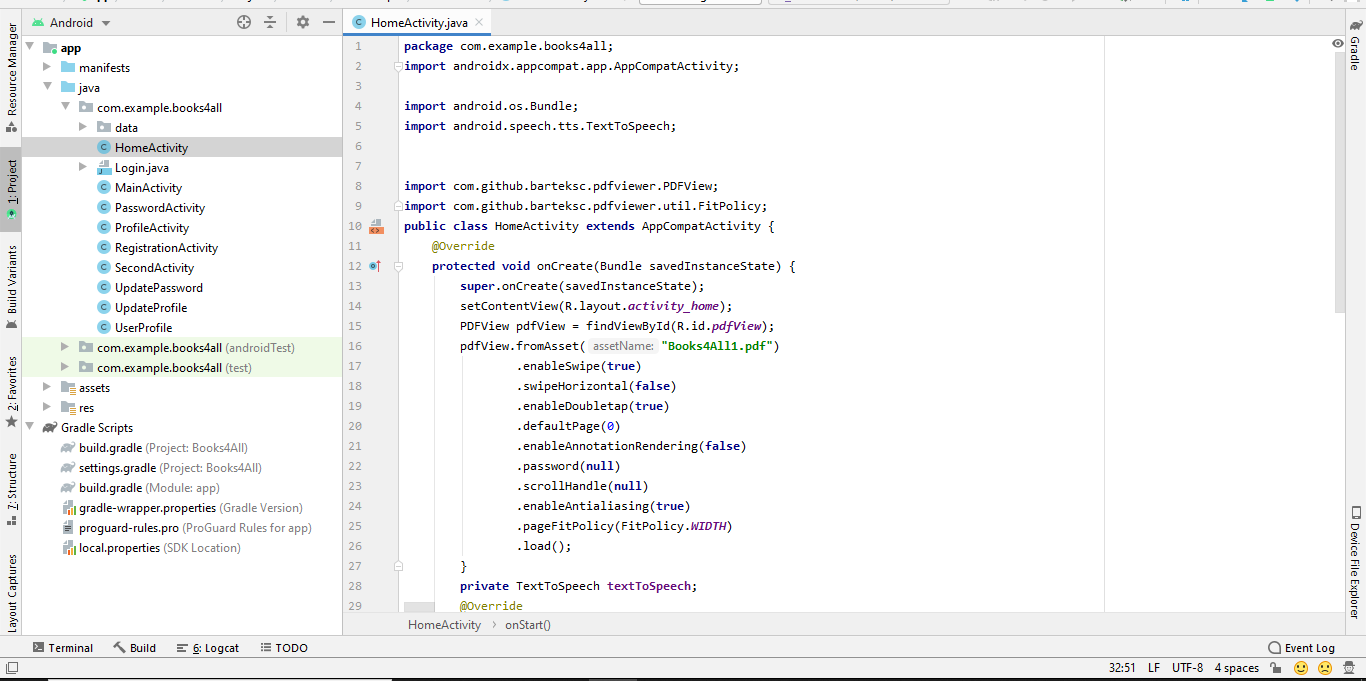Screen dimensions: 1366x681
Task: Click the Project panel settings gear icon
Action: tap(301, 22)
